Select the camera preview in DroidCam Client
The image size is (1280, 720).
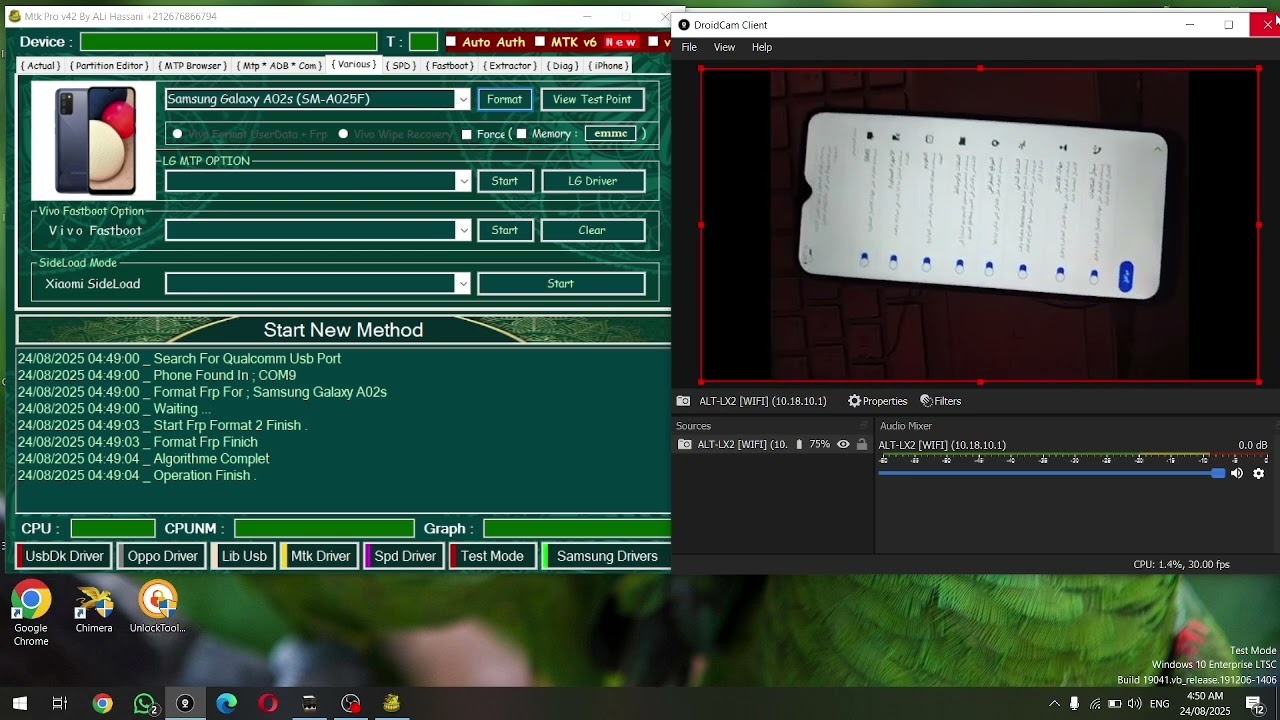coord(980,225)
